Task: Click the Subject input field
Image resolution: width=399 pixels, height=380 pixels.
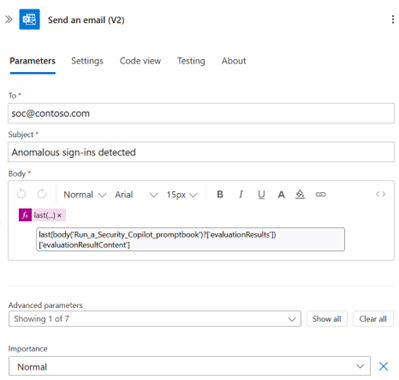Action: 201,152
